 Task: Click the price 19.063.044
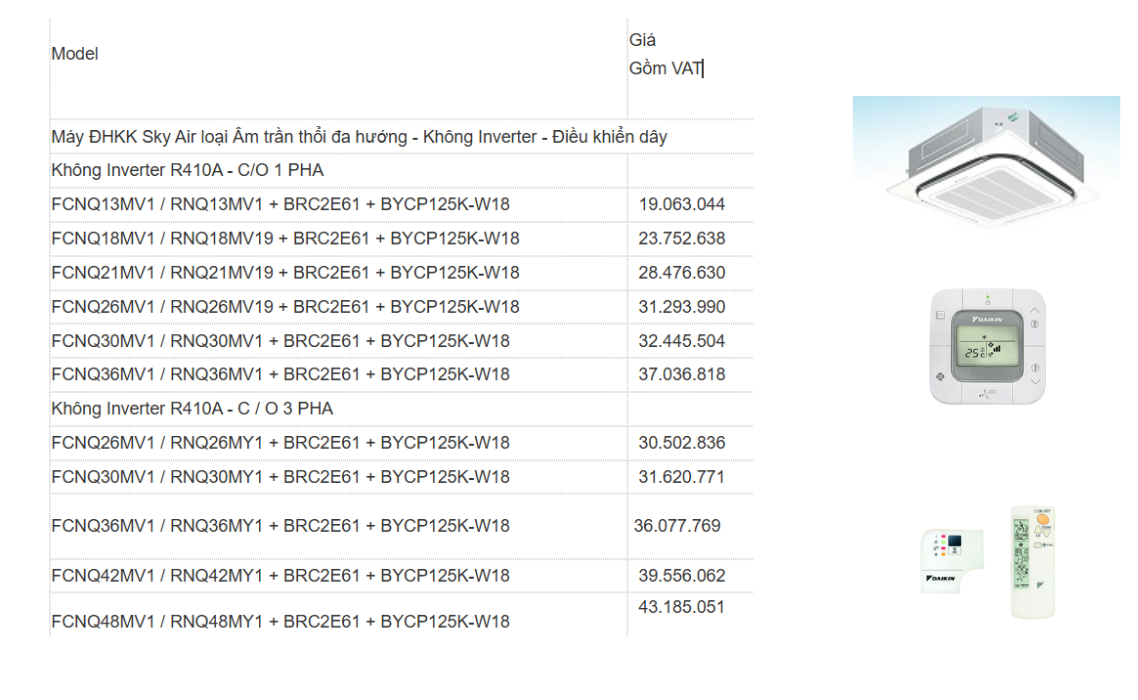tap(681, 205)
